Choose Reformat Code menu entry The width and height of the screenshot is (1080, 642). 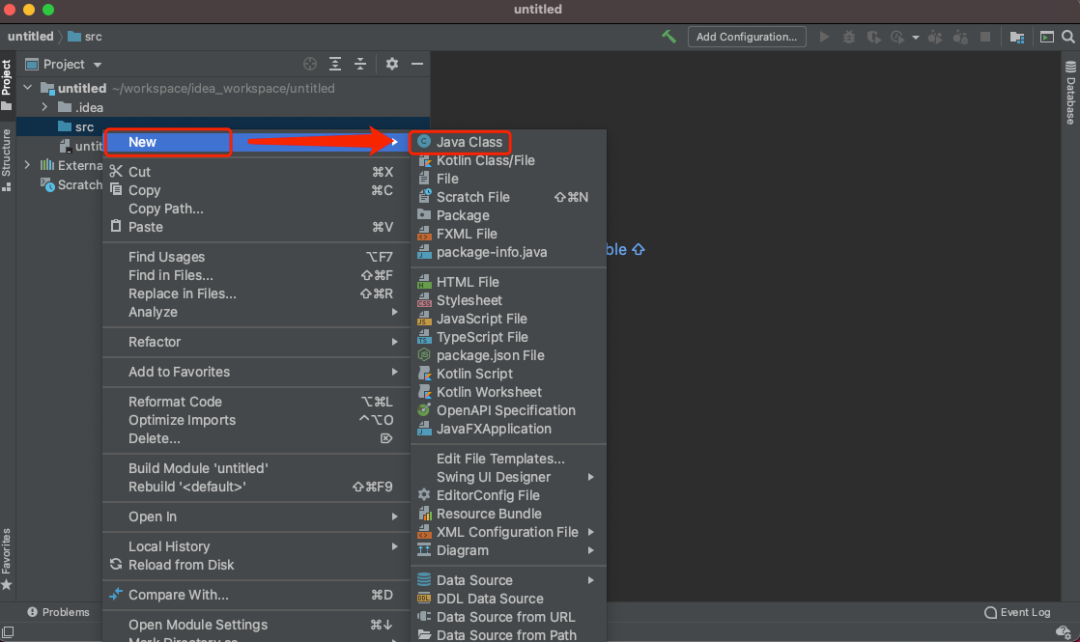point(256,402)
